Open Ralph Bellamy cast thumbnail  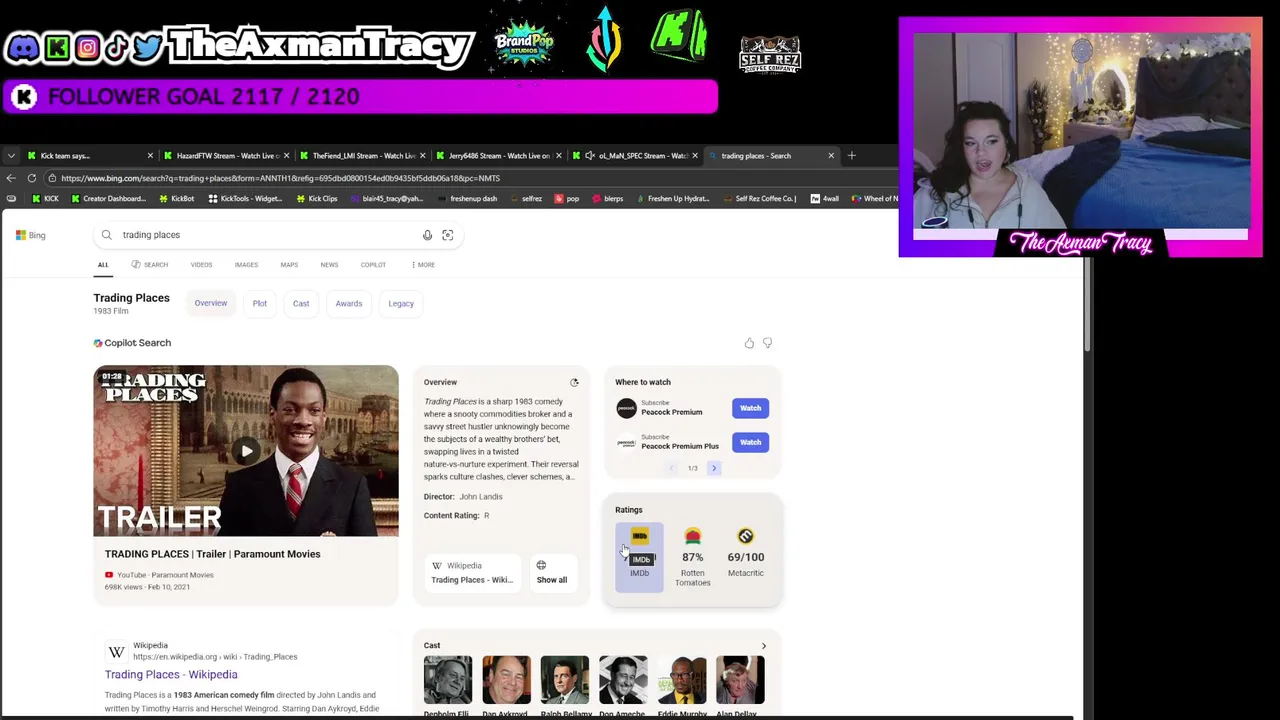tap(565, 681)
